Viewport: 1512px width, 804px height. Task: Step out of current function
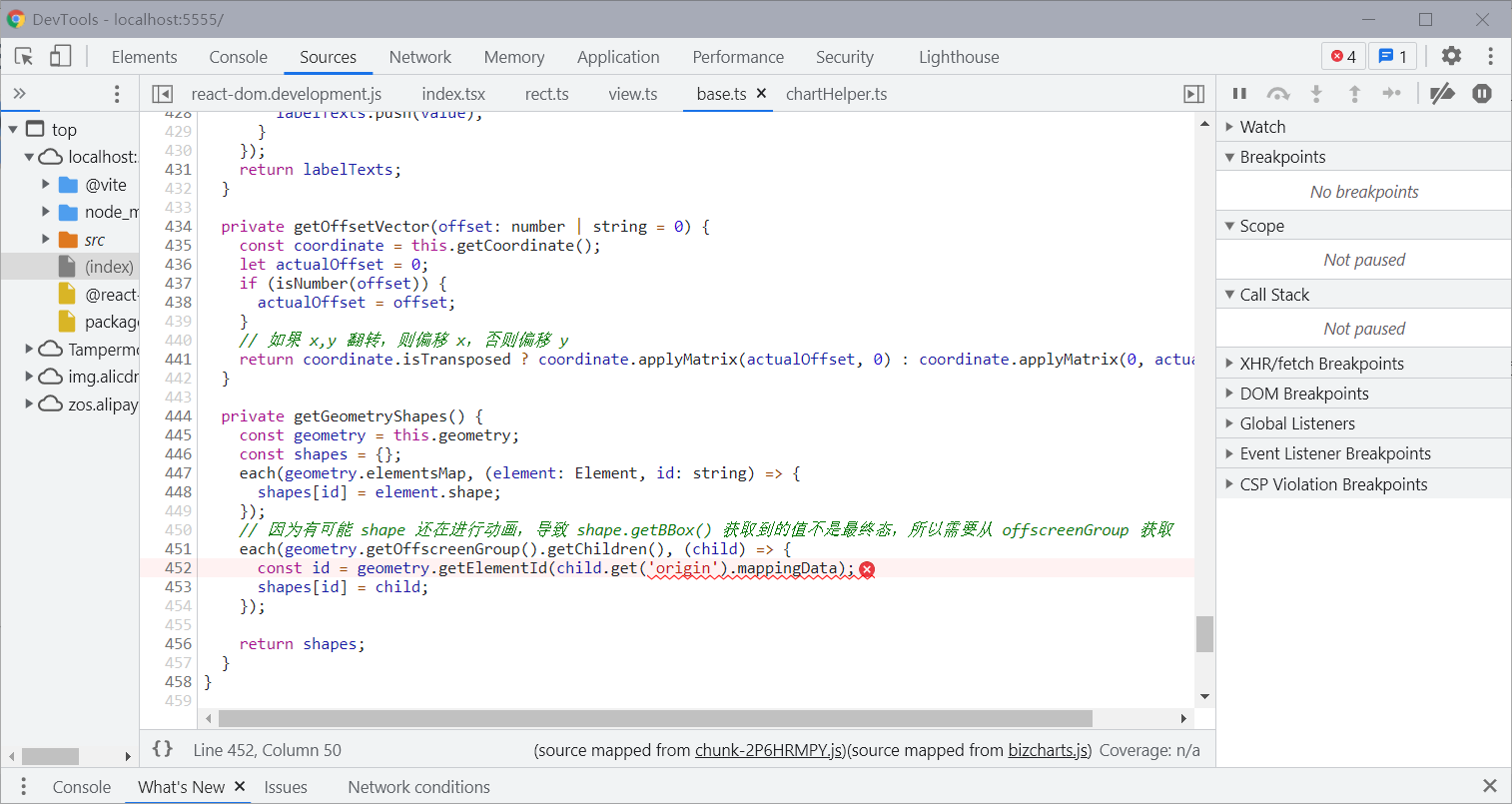point(1354,94)
